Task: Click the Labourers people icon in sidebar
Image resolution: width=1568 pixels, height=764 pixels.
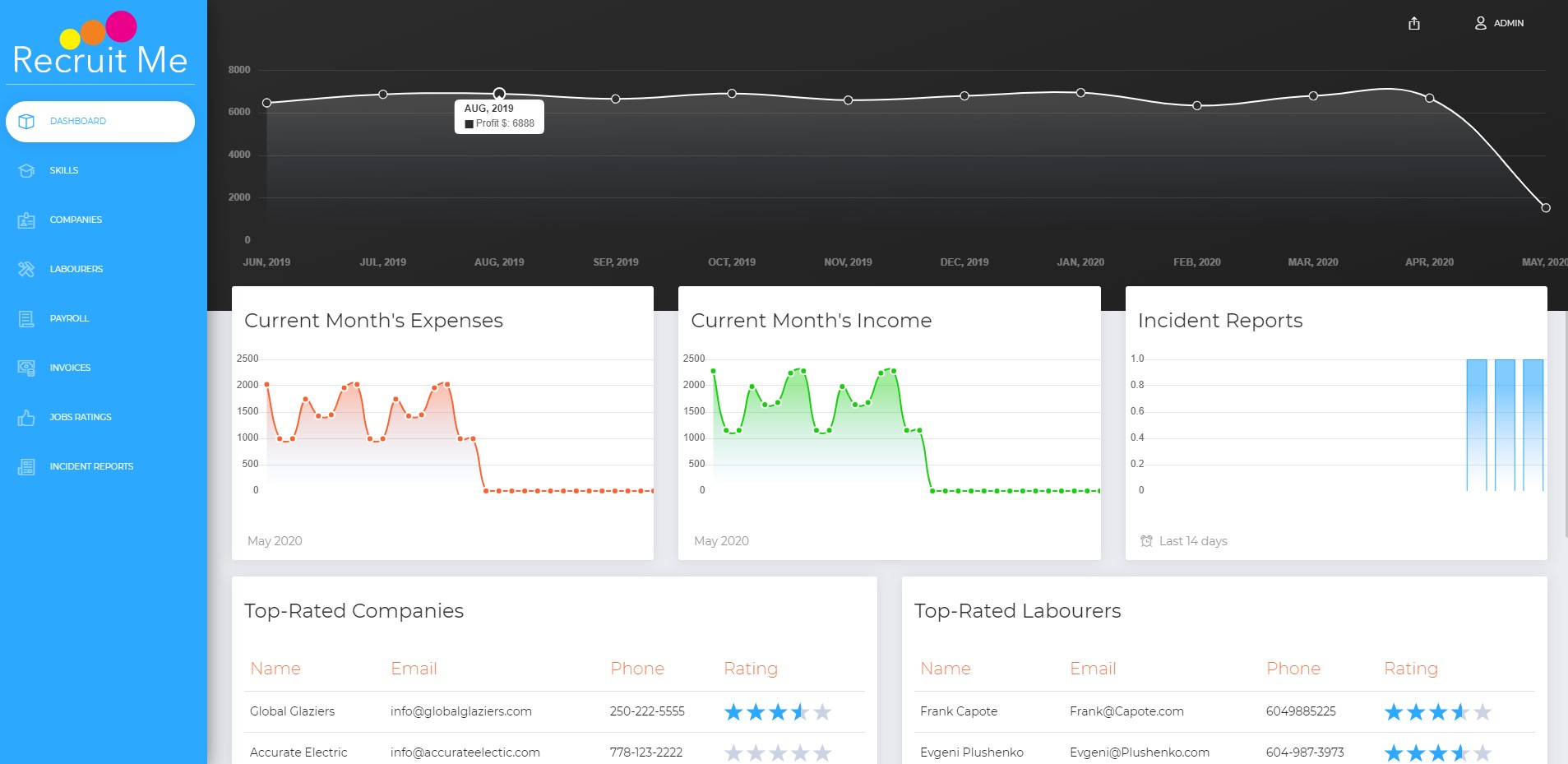Action: [x=25, y=269]
